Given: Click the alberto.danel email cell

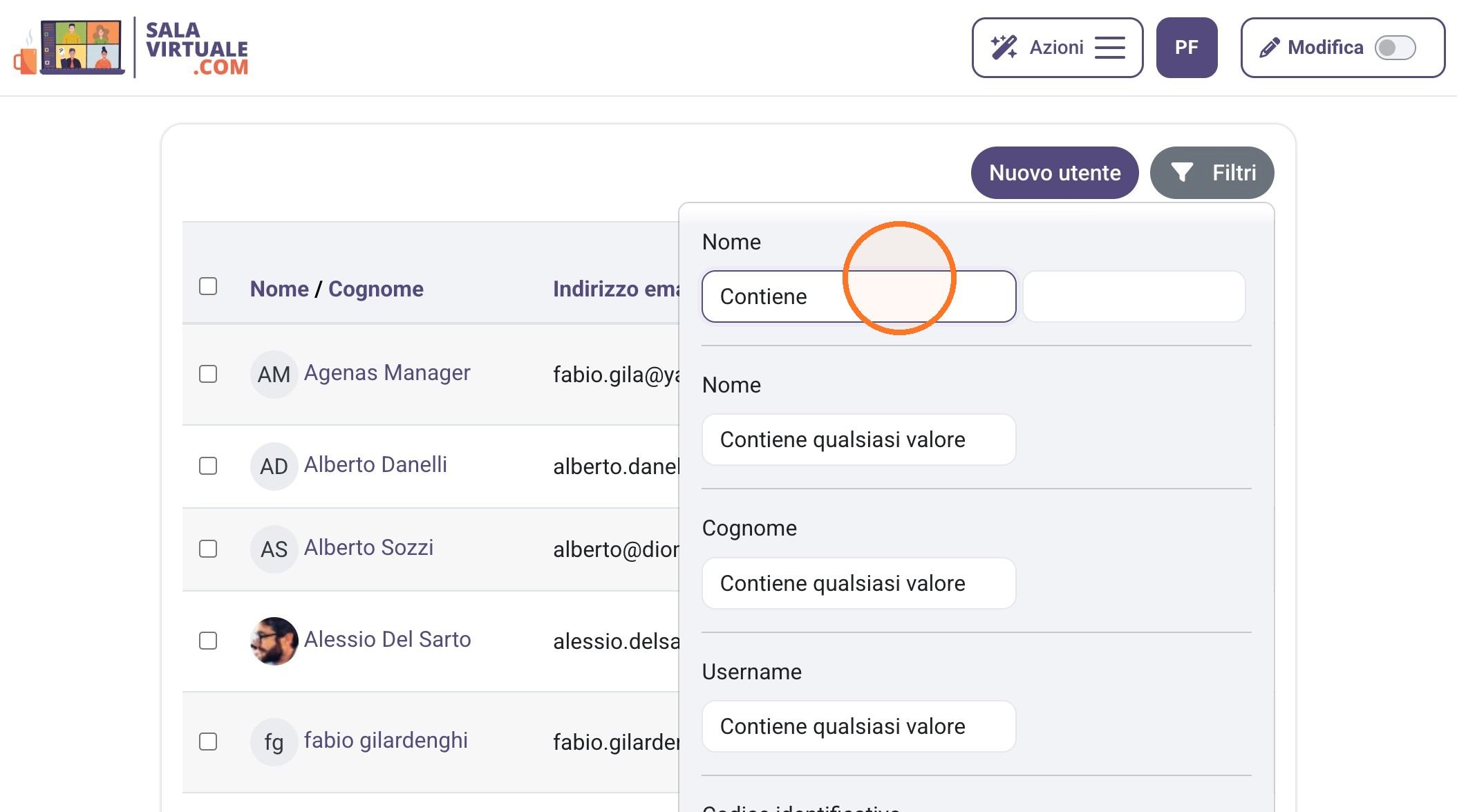Looking at the screenshot, I should [x=617, y=467].
